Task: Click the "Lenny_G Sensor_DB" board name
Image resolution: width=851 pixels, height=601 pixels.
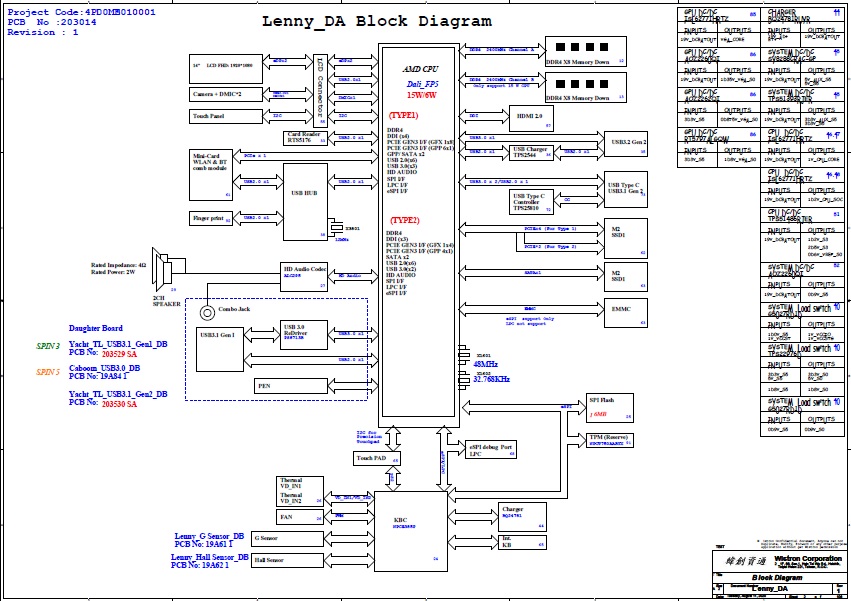Action: pyautogui.click(x=209, y=536)
